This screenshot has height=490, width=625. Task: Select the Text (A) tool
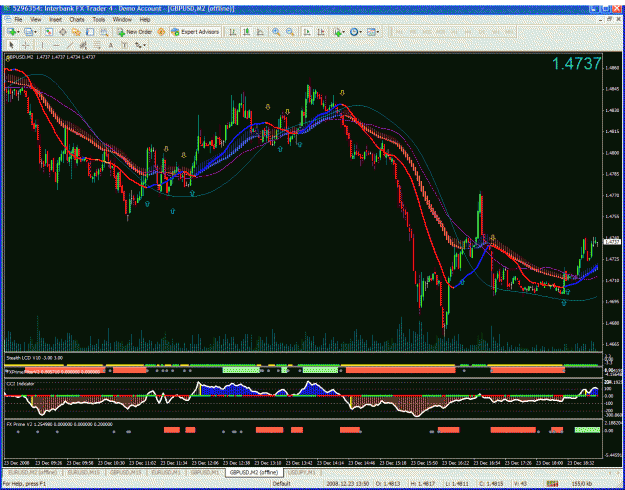[110, 45]
